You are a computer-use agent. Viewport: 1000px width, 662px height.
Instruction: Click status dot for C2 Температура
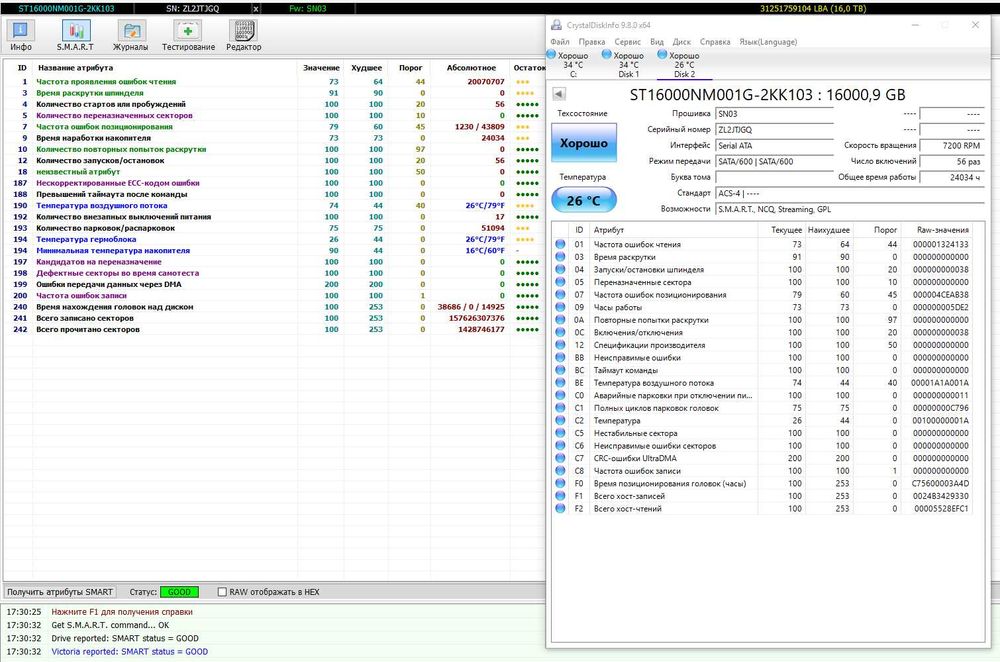(x=560, y=420)
